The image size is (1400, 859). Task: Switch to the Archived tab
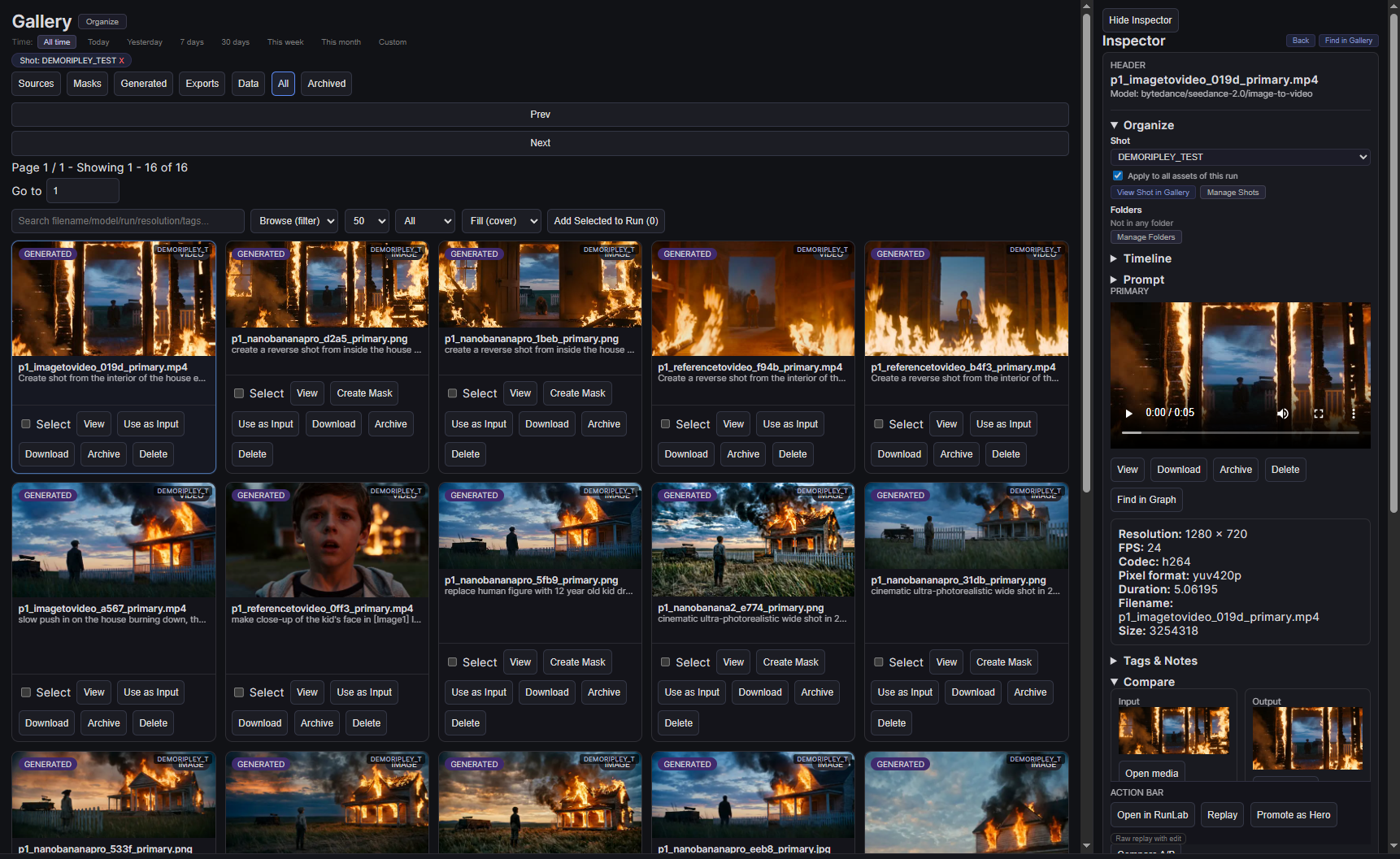[327, 84]
